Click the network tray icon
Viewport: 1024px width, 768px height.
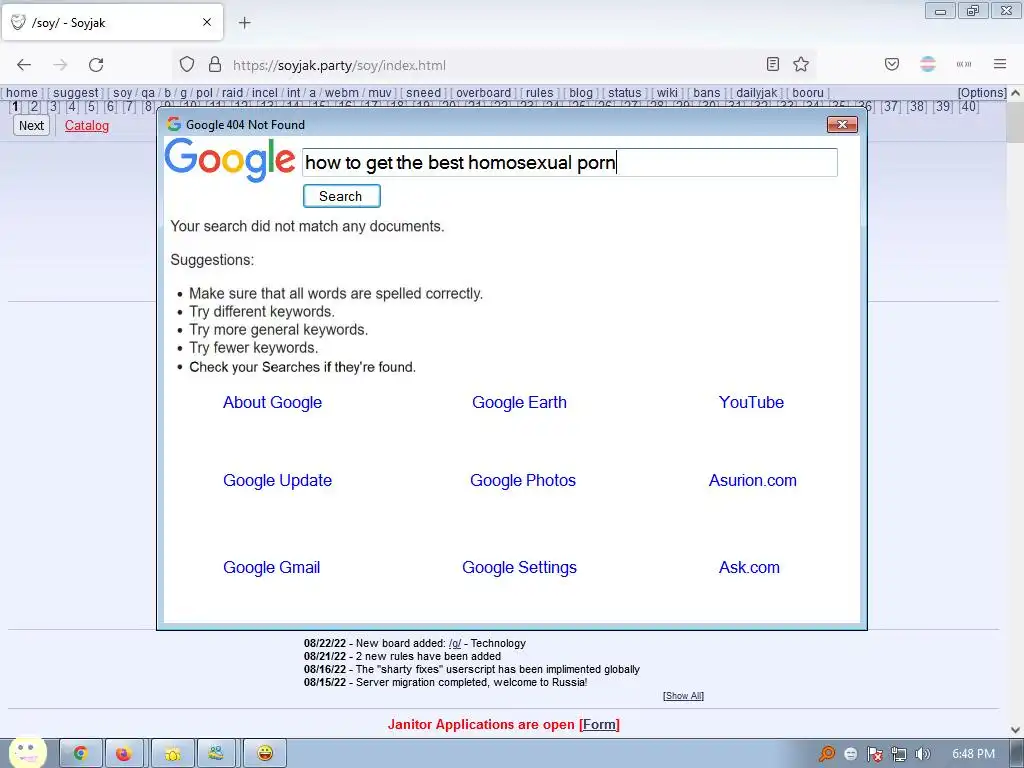(899, 754)
